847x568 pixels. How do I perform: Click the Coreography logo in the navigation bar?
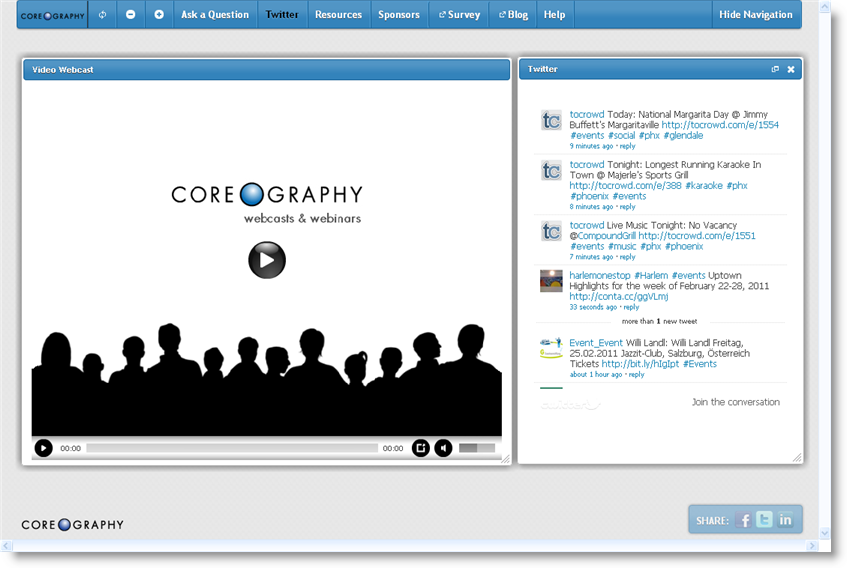point(52,15)
